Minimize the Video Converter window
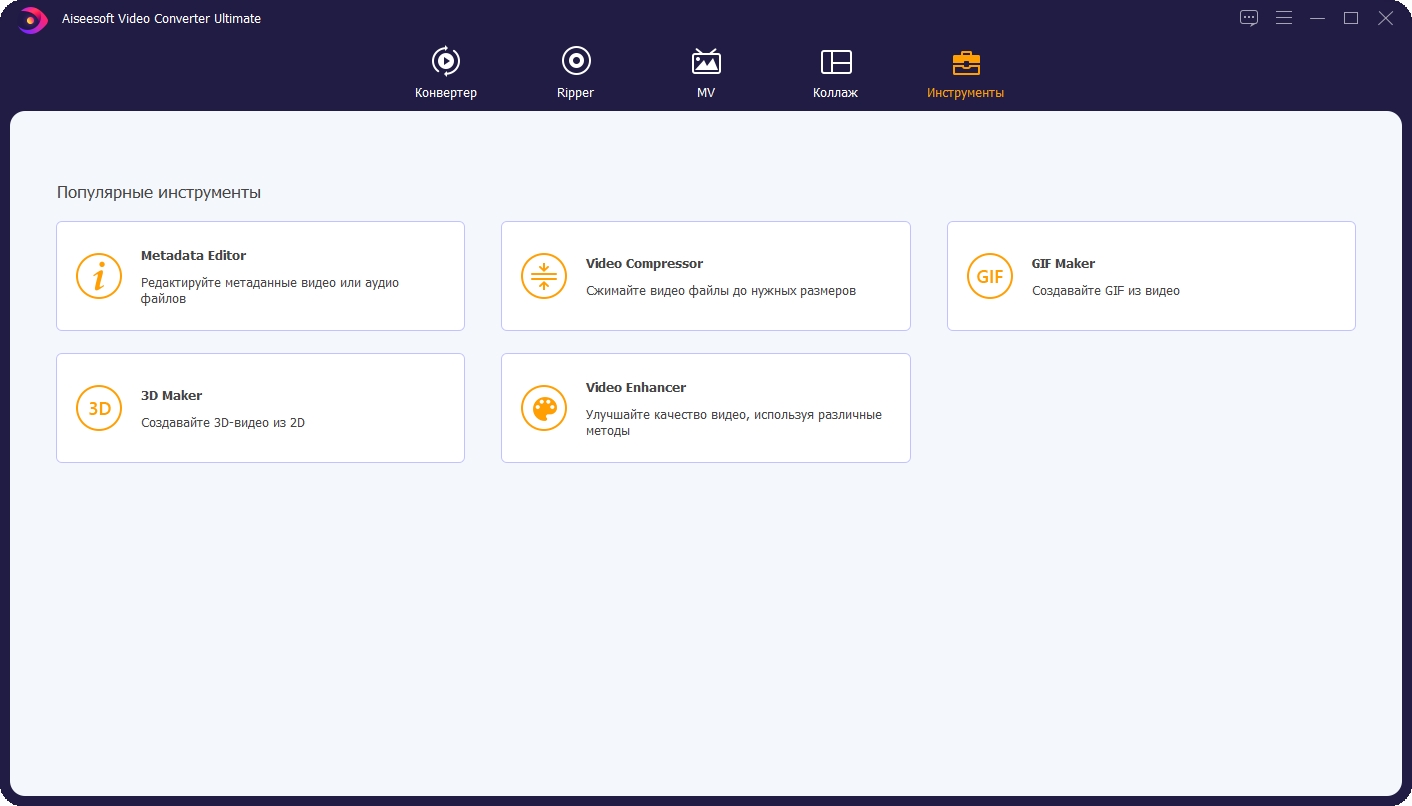Viewport: 1412px width, 806px height. [1318, 18]
